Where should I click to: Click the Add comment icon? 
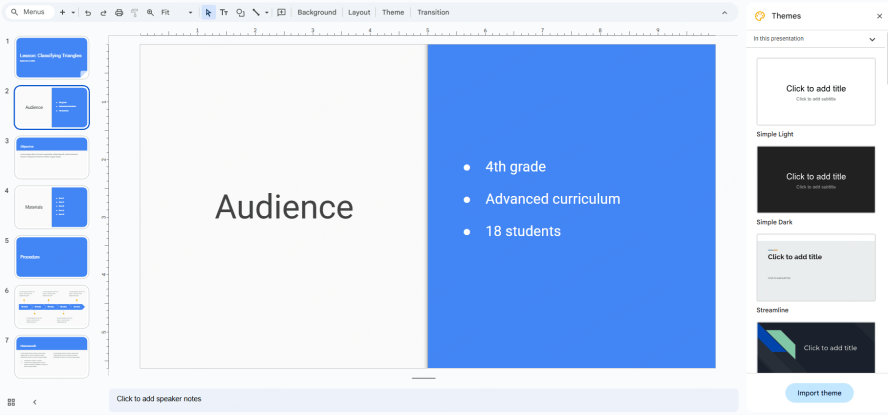281,13
